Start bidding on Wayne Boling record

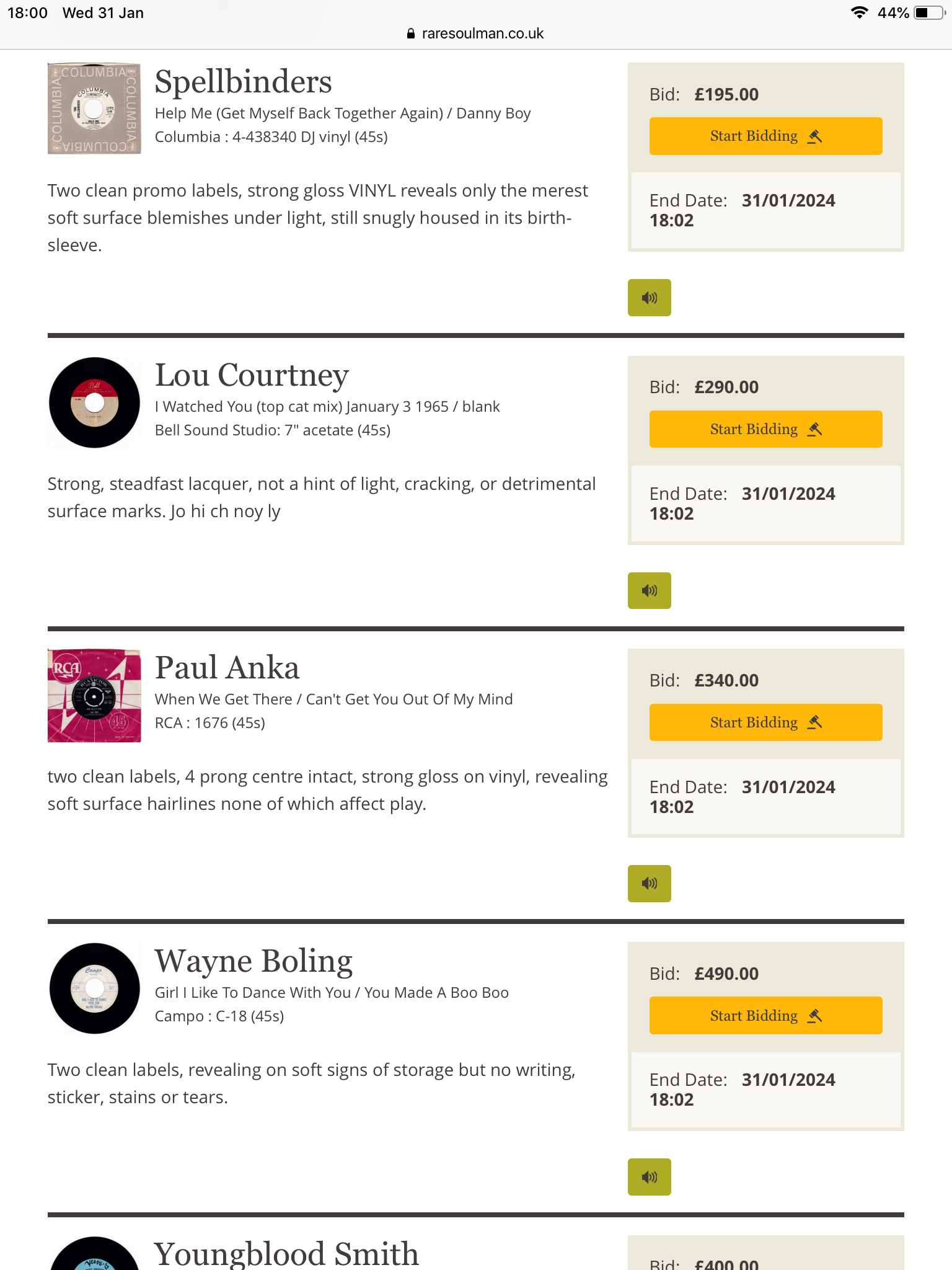point(765,1016)
